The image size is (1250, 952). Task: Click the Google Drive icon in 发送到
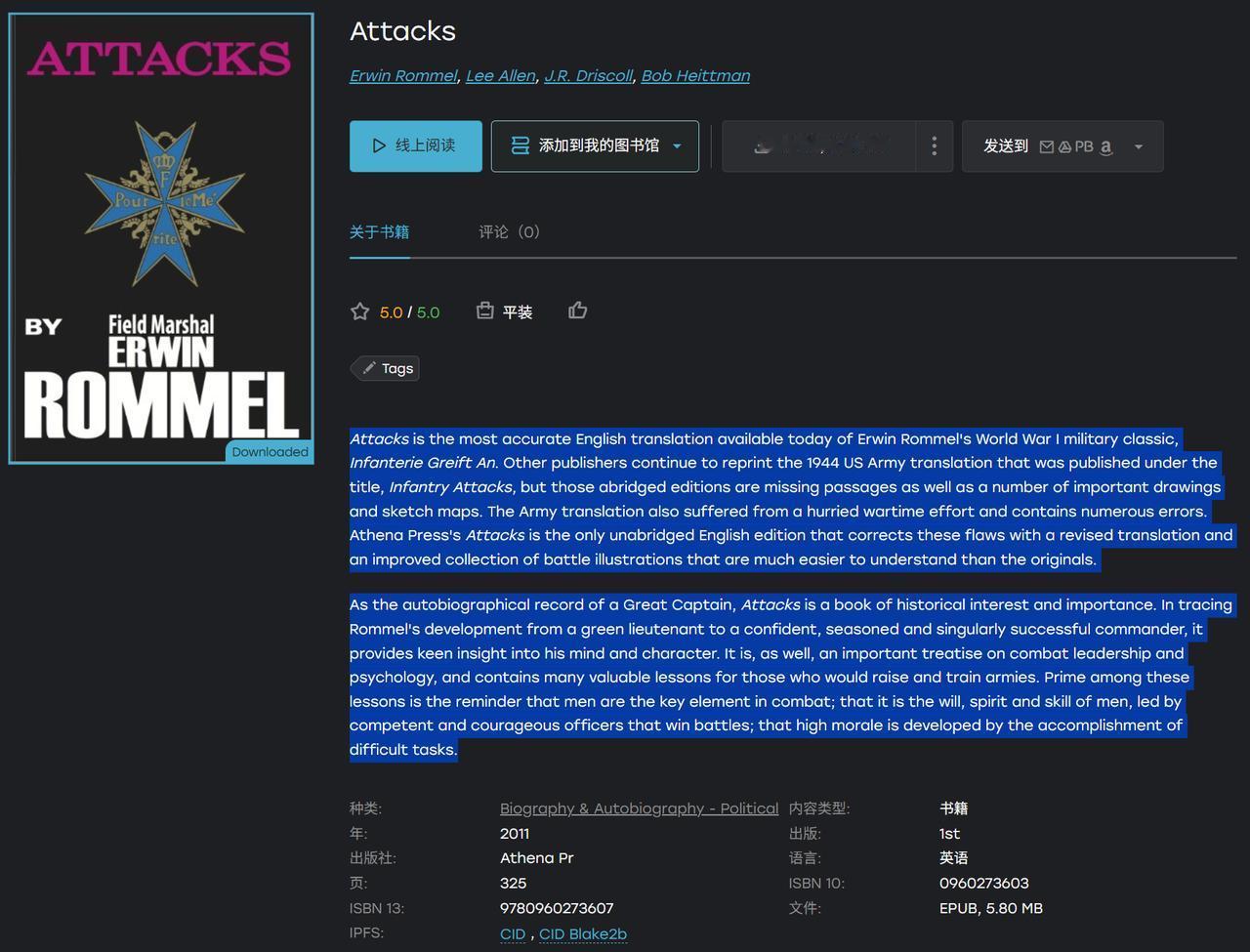tap(1064, 146)
